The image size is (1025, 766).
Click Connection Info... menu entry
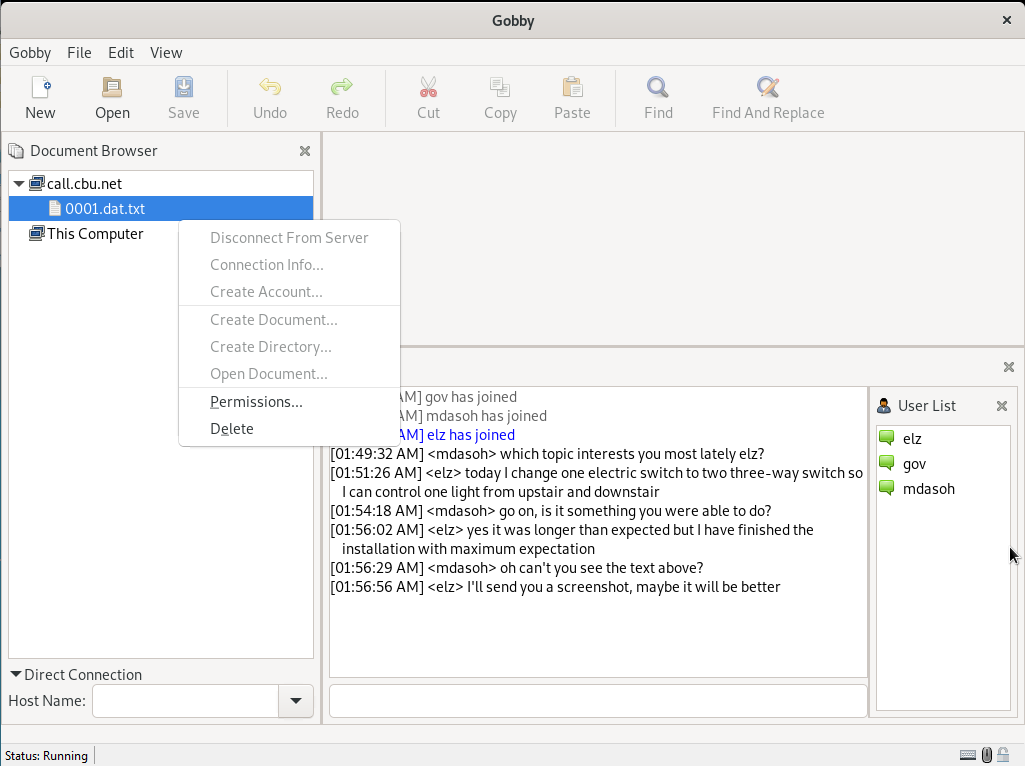(x=289, y=265)
